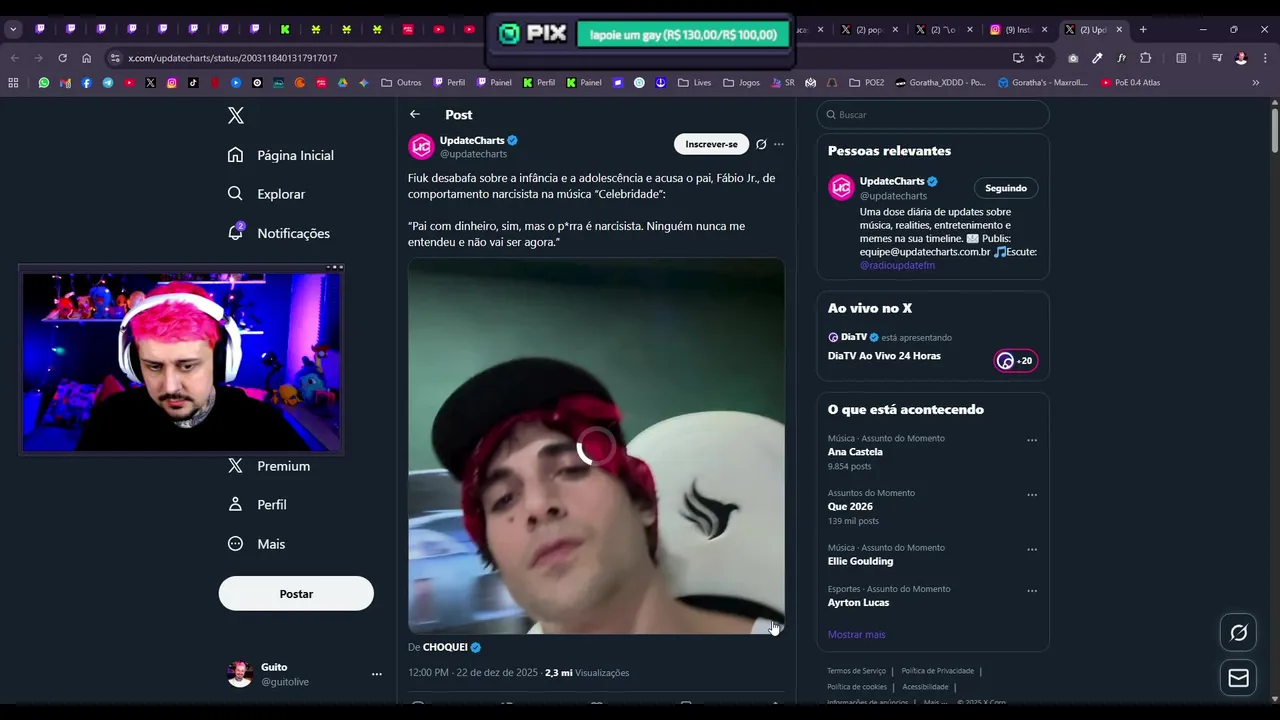Image resolution: width=1280 pixels, height=720 pixels.
Task: Open Notificações bell icon
Action: pos(236,232)
